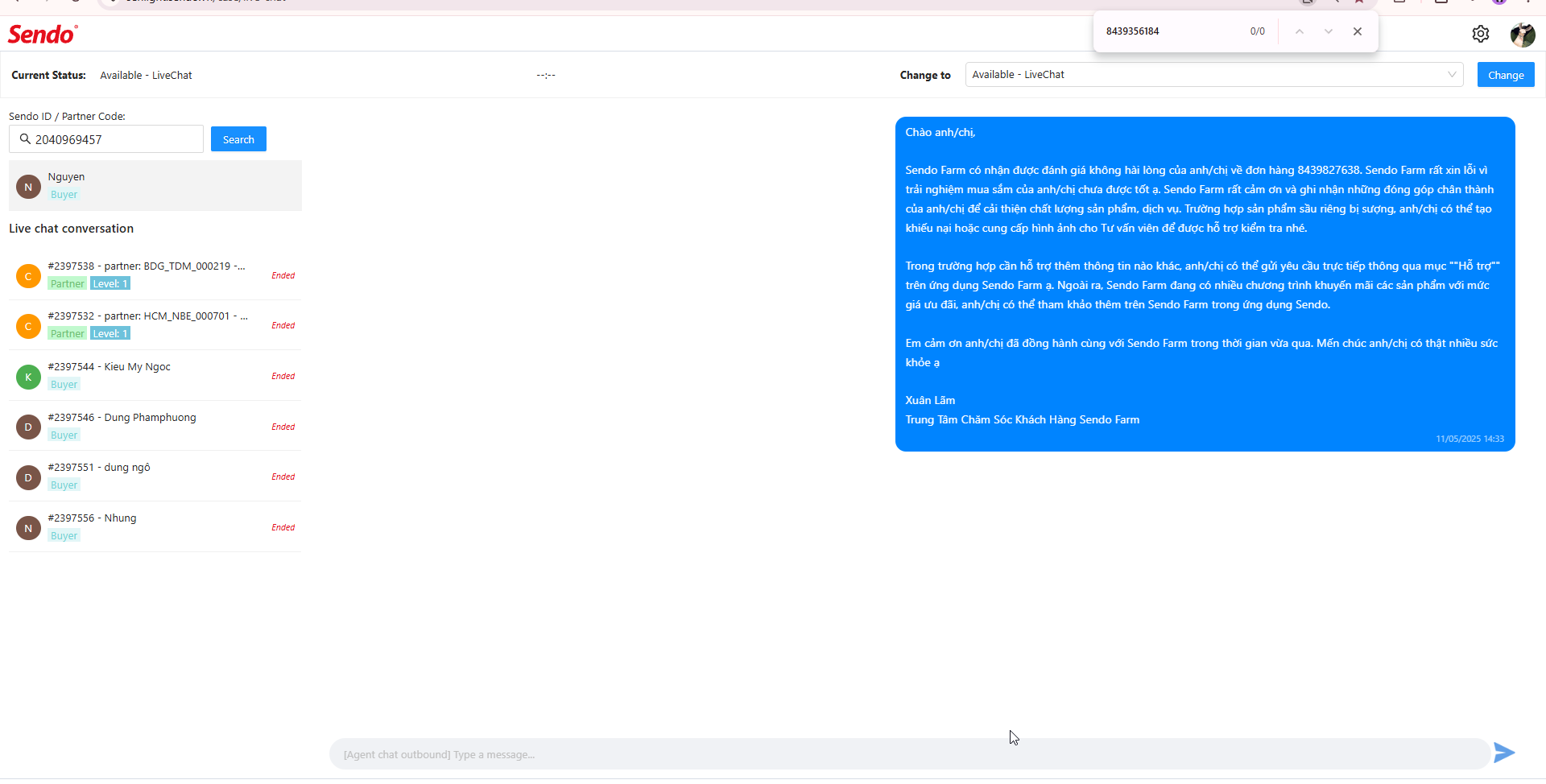Click orange avatar for chat #2397538

[28, 276]
